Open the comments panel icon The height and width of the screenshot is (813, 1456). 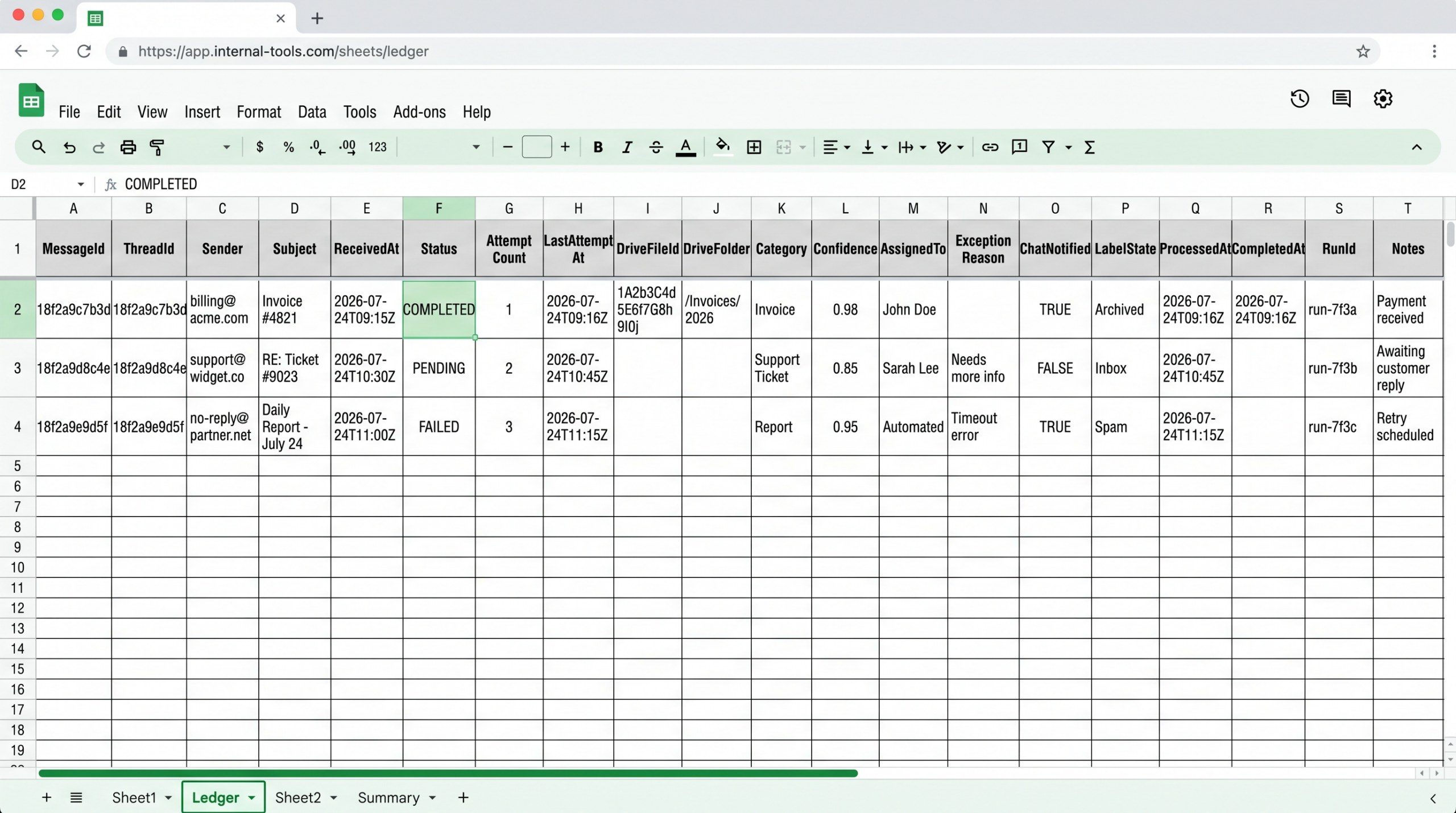click(x=1341, y=99)
